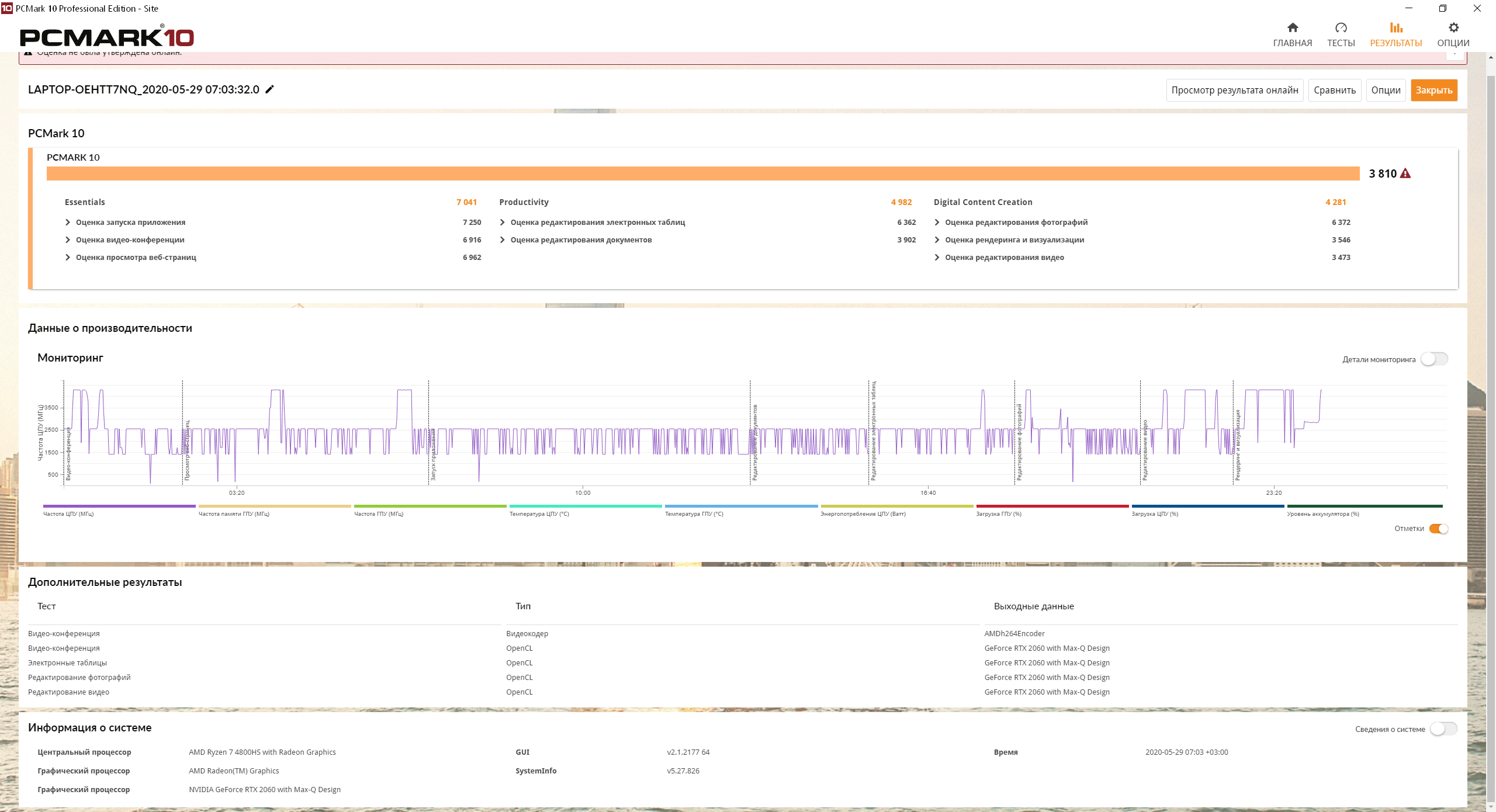Click the red warning triangle next to 3 810
The image size is (1496, 812).
tap(1405, 173)
